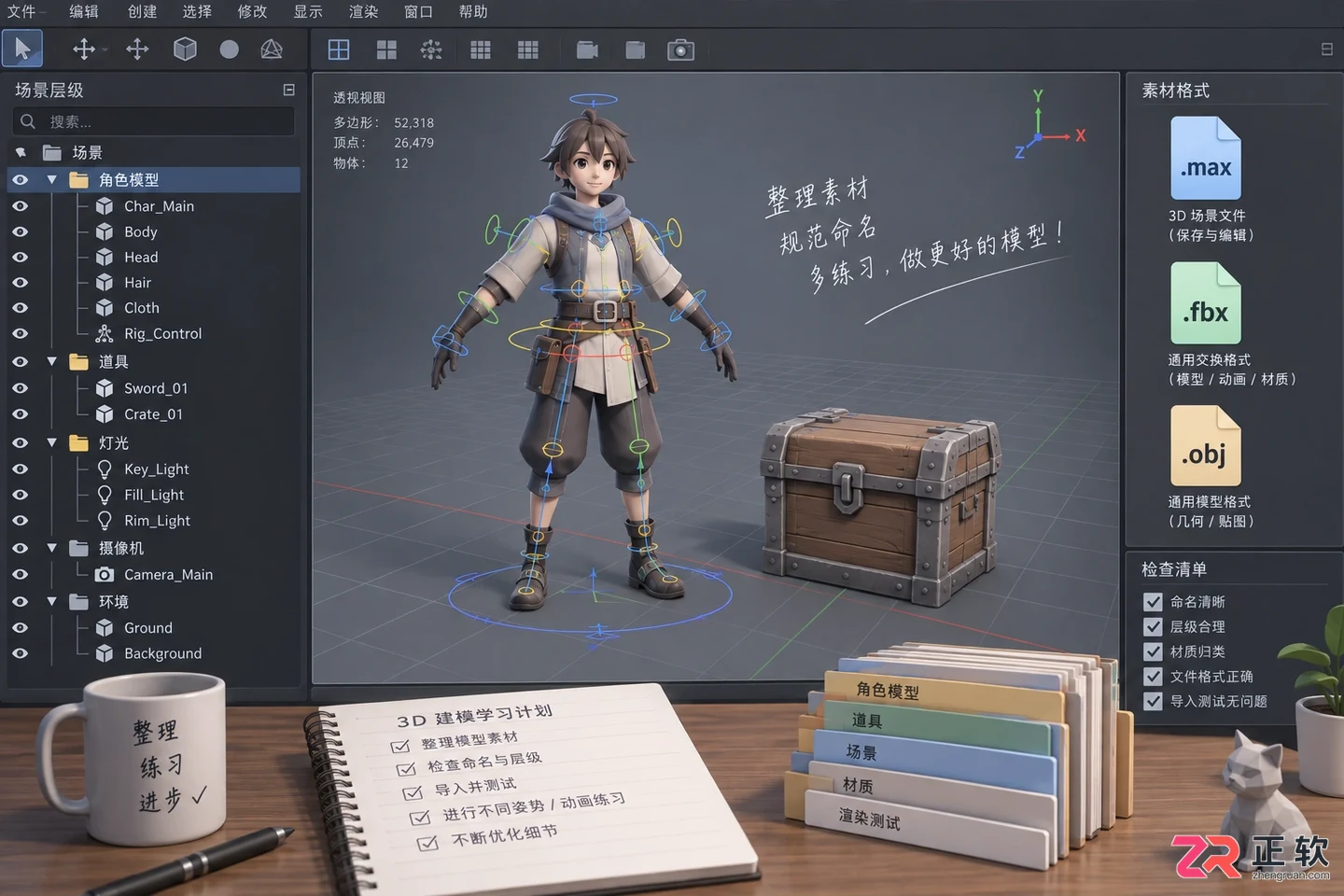Screen dimensions: 1344x896
Task: Click the clapperboard render icon
Action: coord(635,49)
